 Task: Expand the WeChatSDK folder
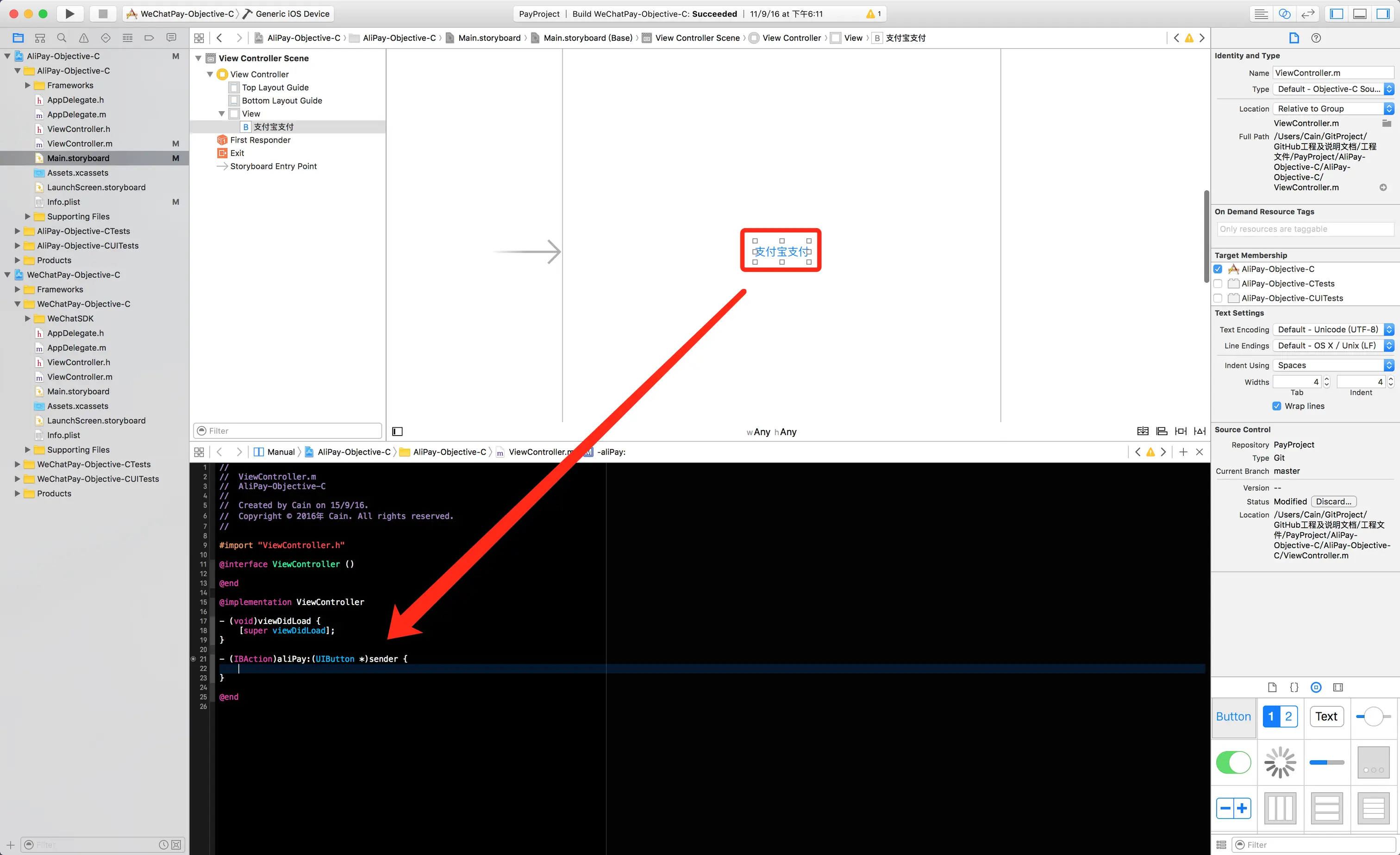(27, 318)
